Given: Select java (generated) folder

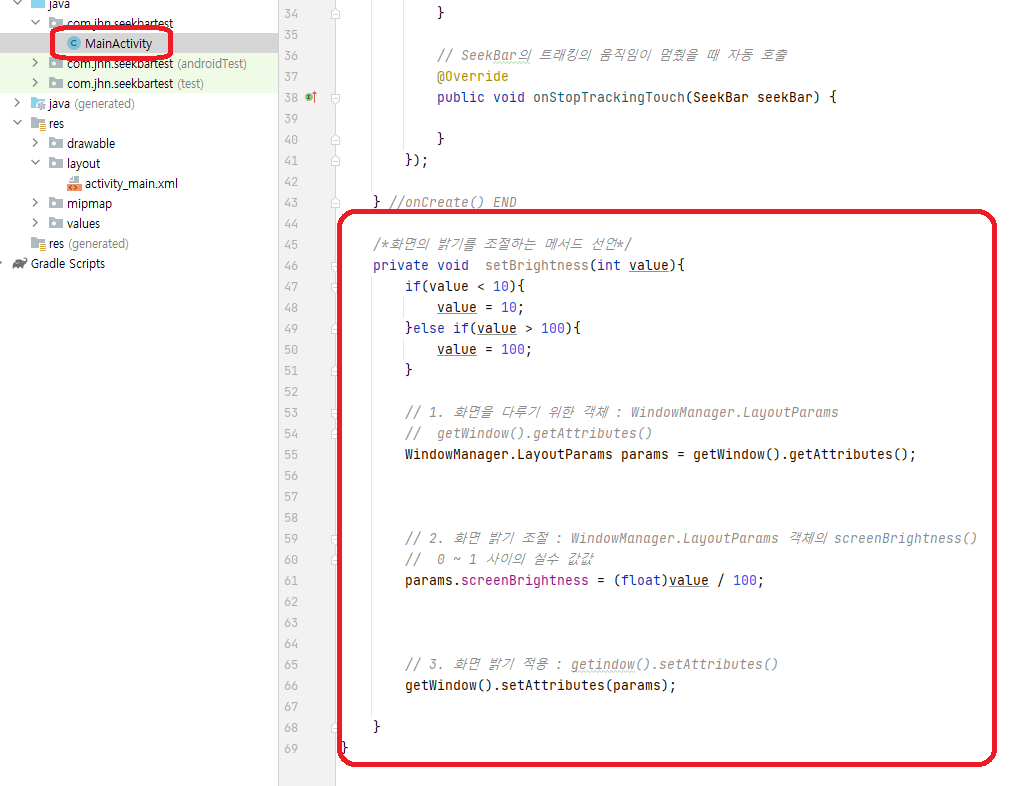Looking at the screenshot, I should pyautogui.click(x=91, y=104).
